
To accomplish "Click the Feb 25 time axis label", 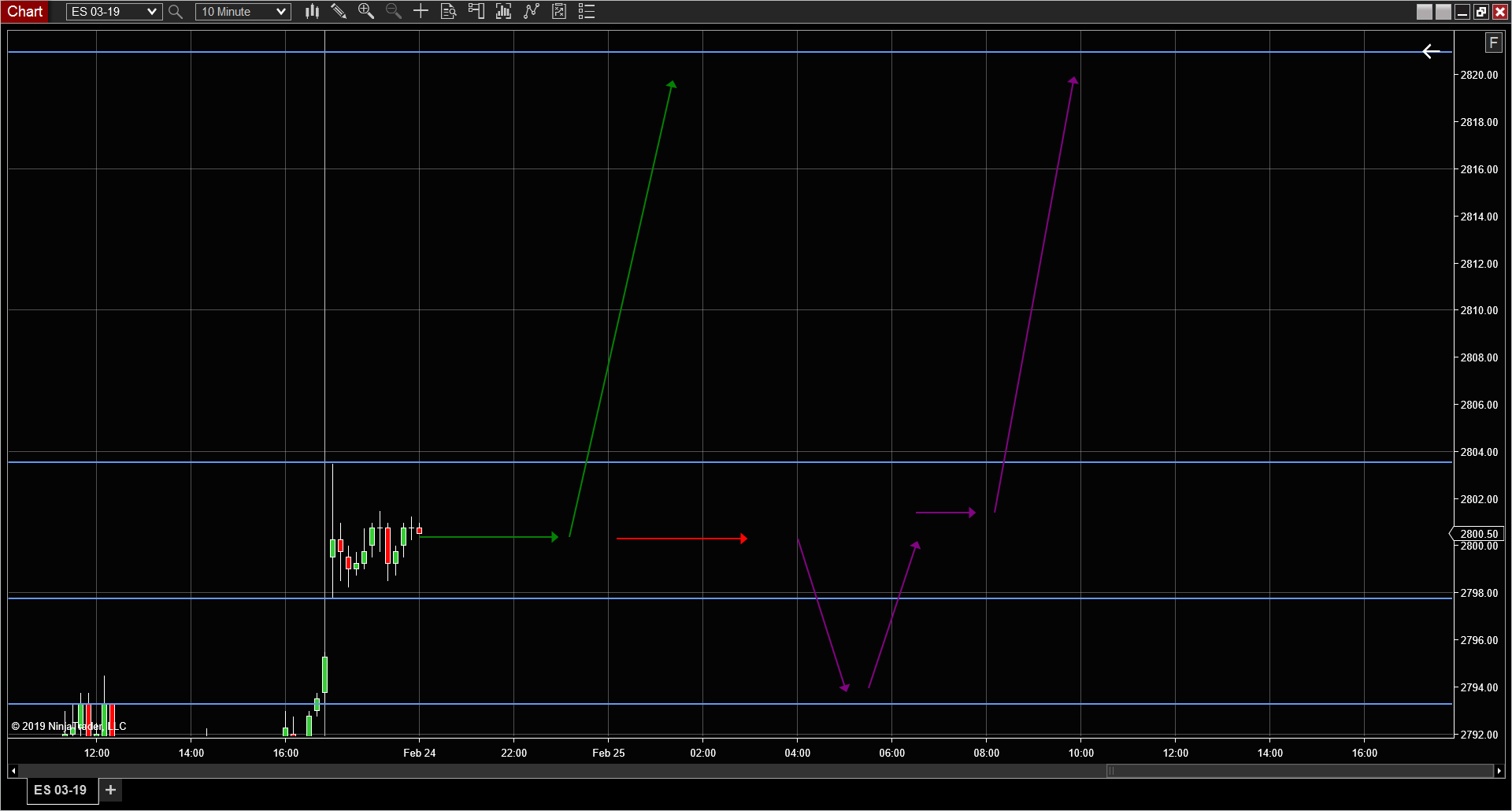I will click(608, 753).
